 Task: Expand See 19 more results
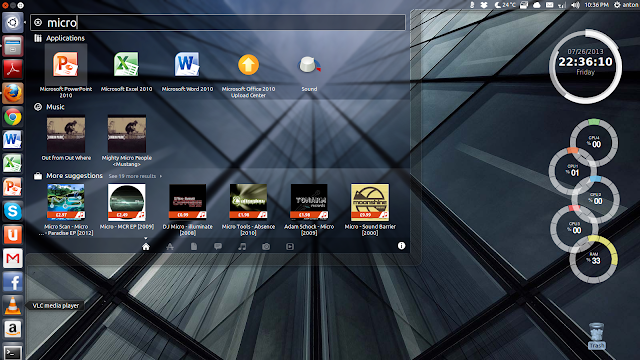click(135, 176)
